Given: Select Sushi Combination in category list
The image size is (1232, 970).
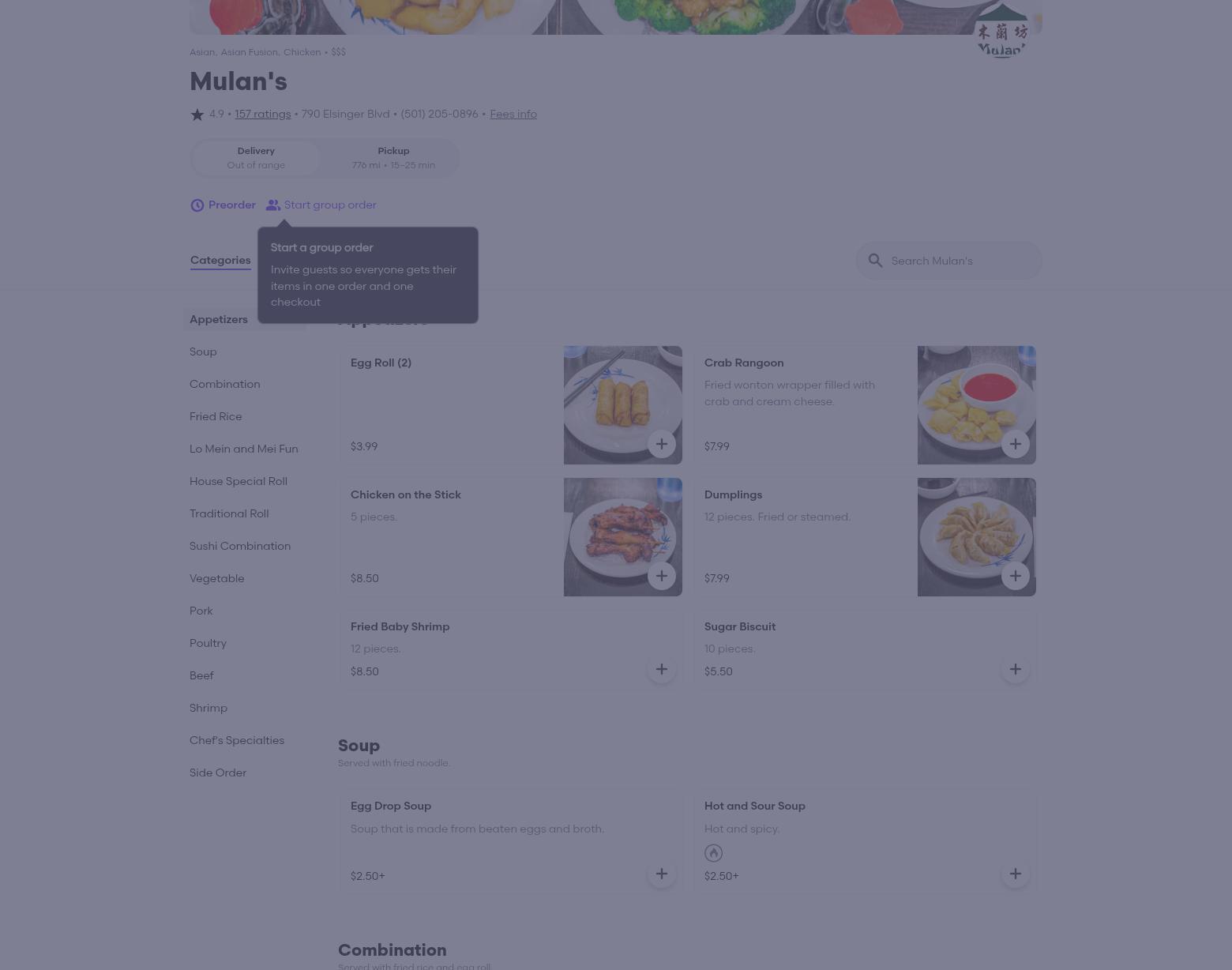Looking at the screenshot, I should tap(240, 546).
